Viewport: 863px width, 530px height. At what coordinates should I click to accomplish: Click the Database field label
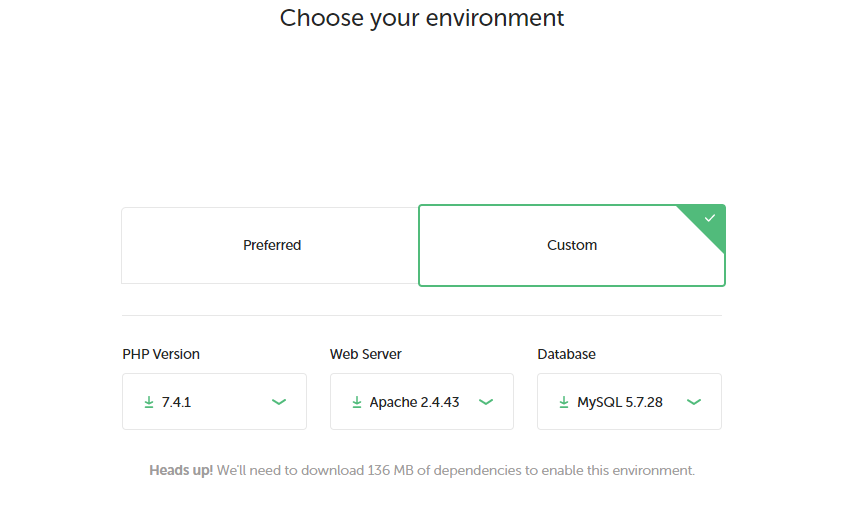(x=566, y=354)
